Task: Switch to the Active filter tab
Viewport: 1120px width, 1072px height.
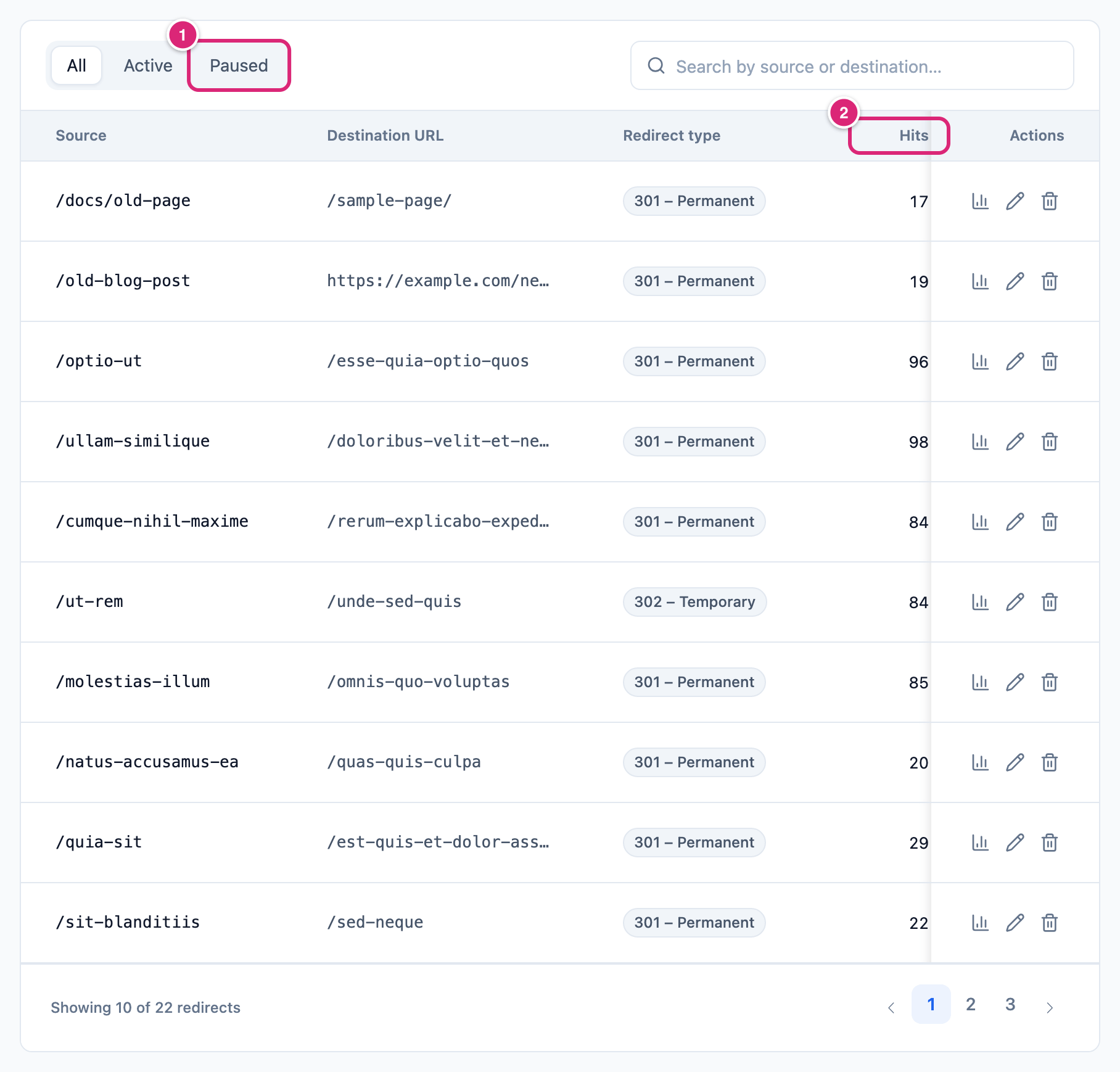Action: [x=148, y=65]
